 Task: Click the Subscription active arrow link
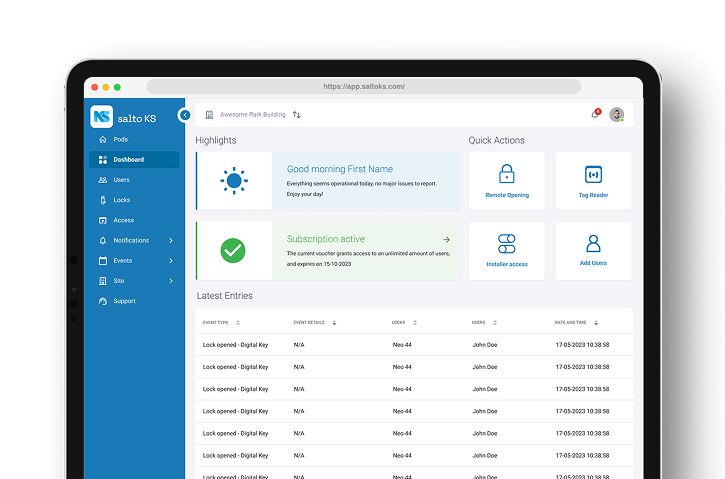(x=446, y=240)
